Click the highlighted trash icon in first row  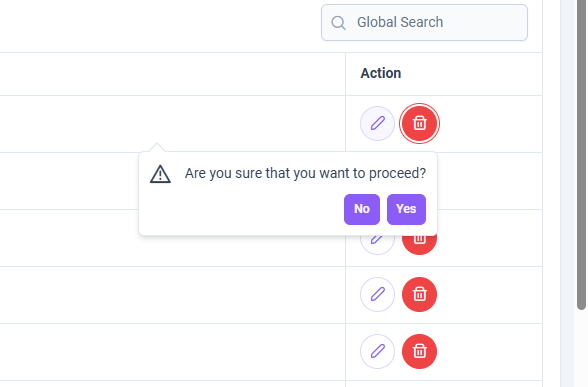419,123
